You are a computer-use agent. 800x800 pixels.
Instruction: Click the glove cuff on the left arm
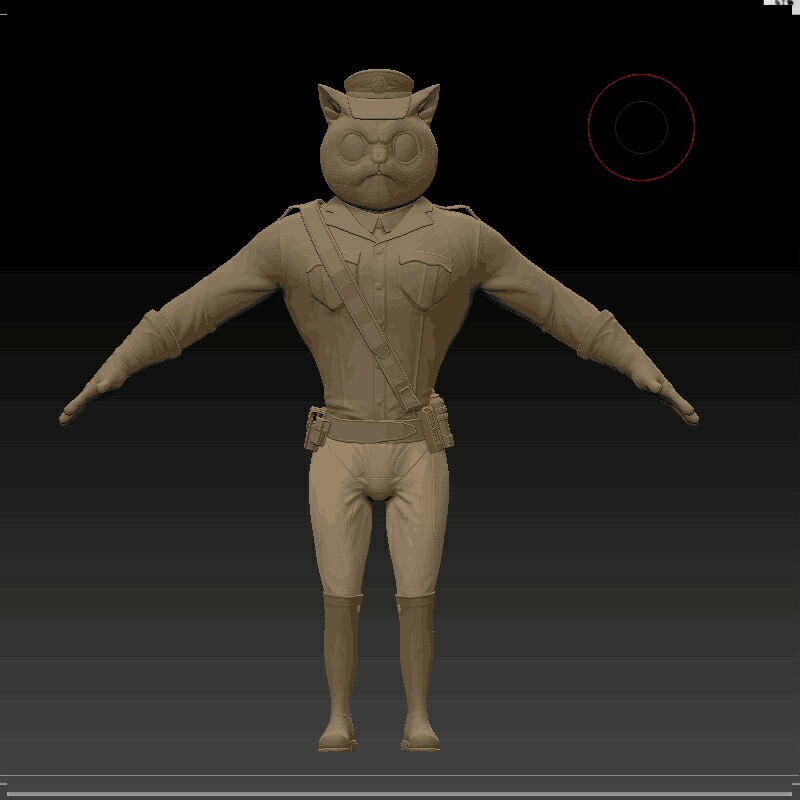point(159,336)
